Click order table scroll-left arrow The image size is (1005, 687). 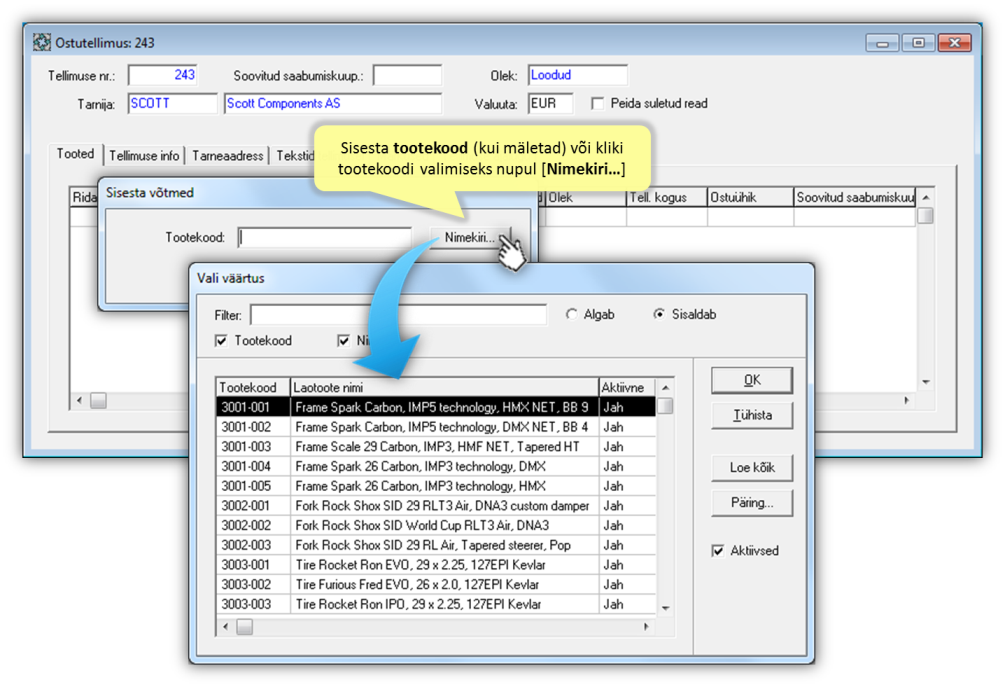tap(79, 401)
